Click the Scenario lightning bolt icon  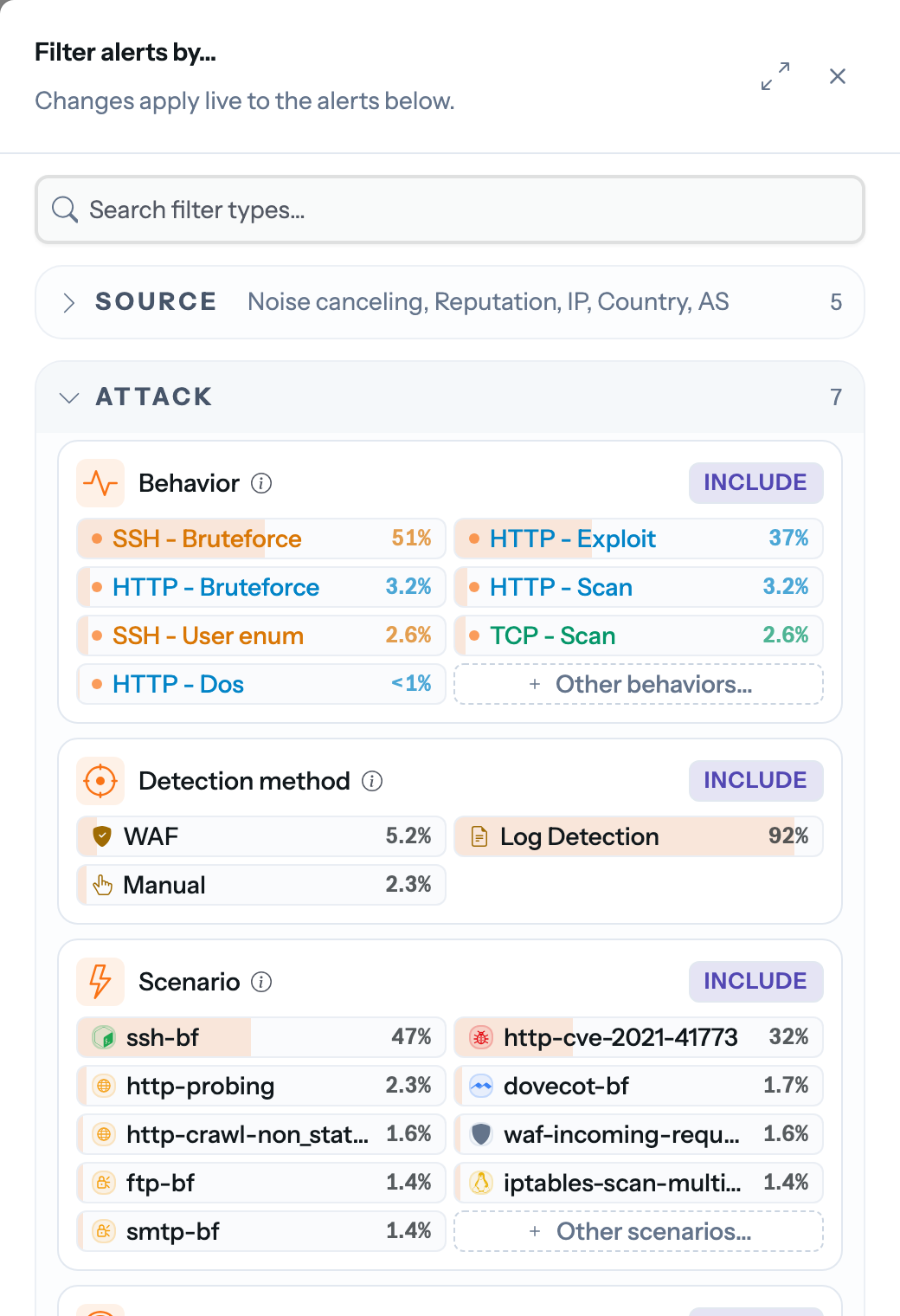point(100,982)
